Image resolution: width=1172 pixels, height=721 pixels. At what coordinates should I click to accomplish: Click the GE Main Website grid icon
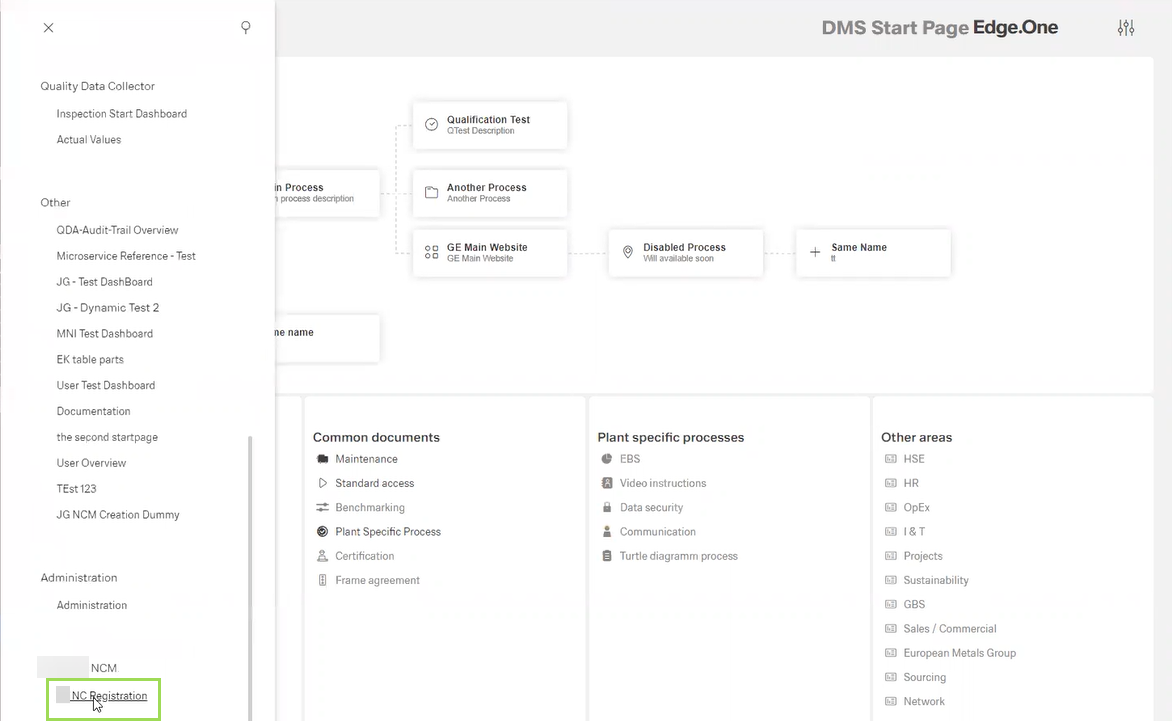tap(432, 253)
